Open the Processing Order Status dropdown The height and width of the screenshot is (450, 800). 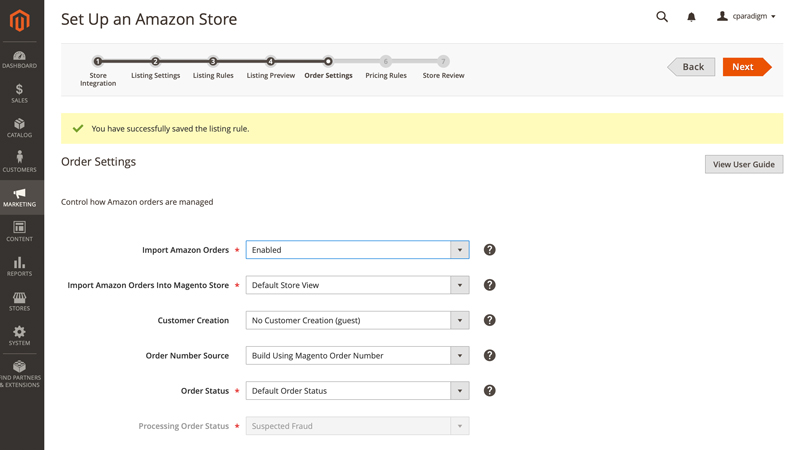(357, 426)
